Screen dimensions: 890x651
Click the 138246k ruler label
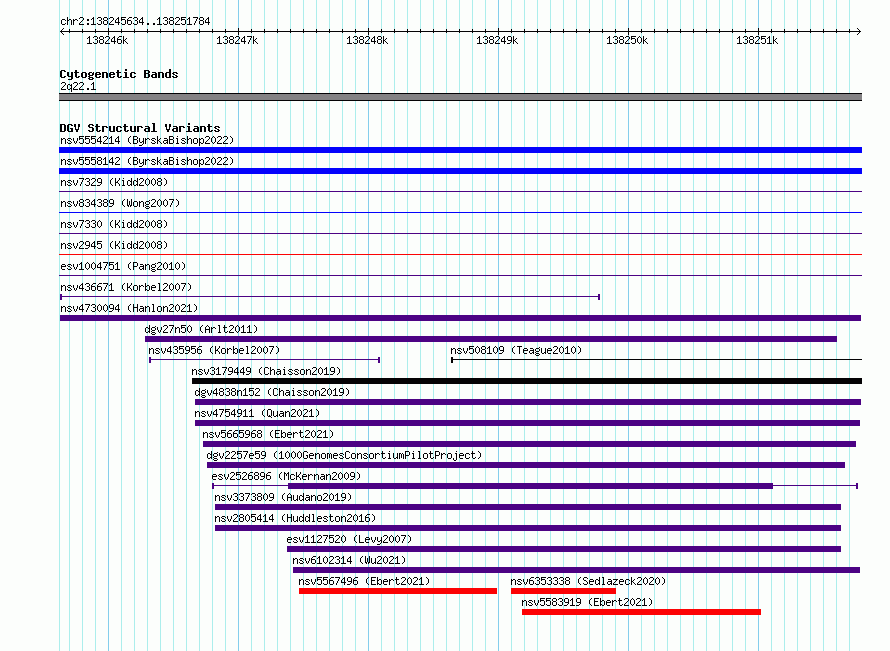point(107,40)
